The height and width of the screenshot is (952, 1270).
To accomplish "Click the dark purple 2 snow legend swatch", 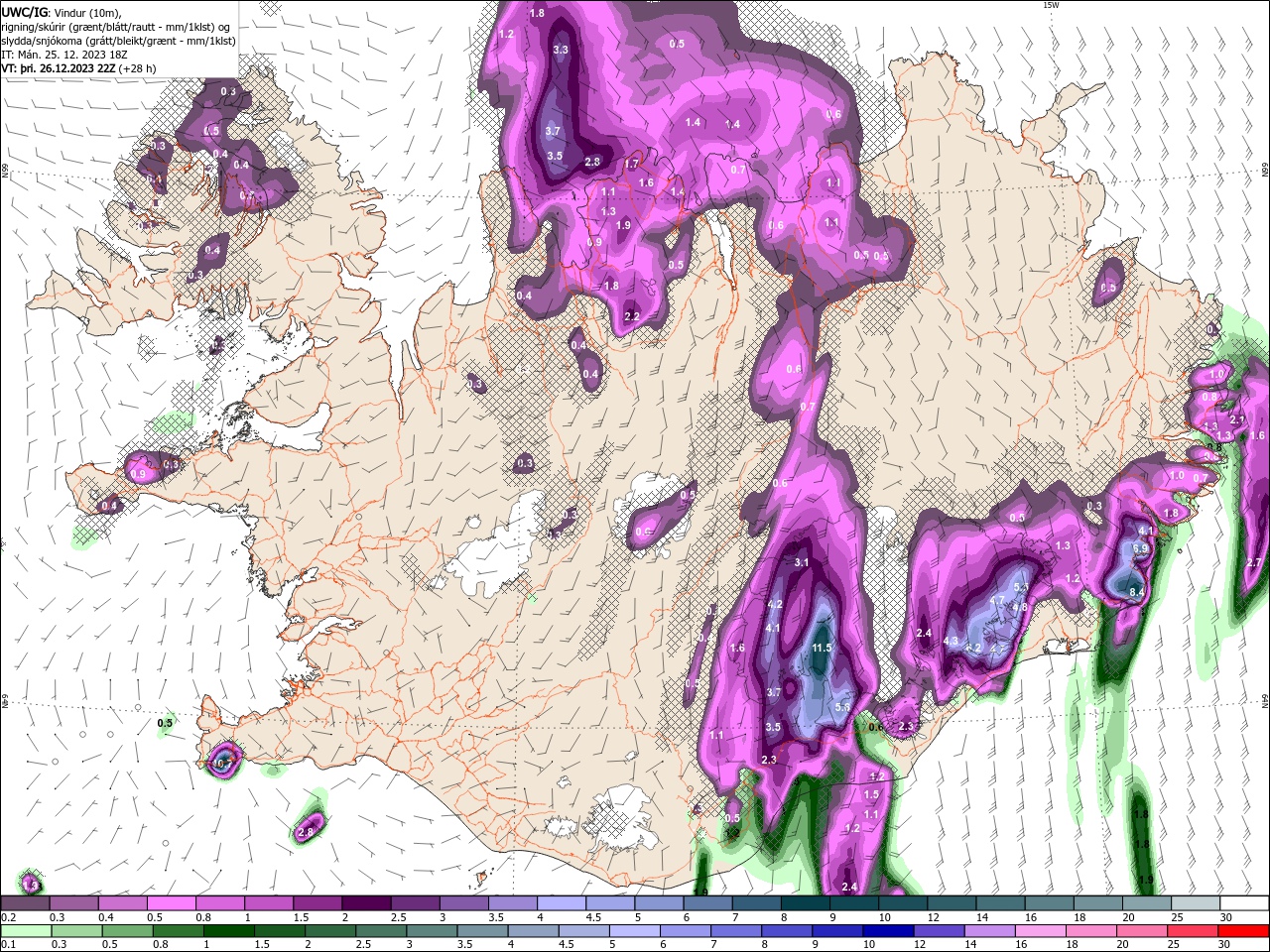I will [x=366, y=903].
